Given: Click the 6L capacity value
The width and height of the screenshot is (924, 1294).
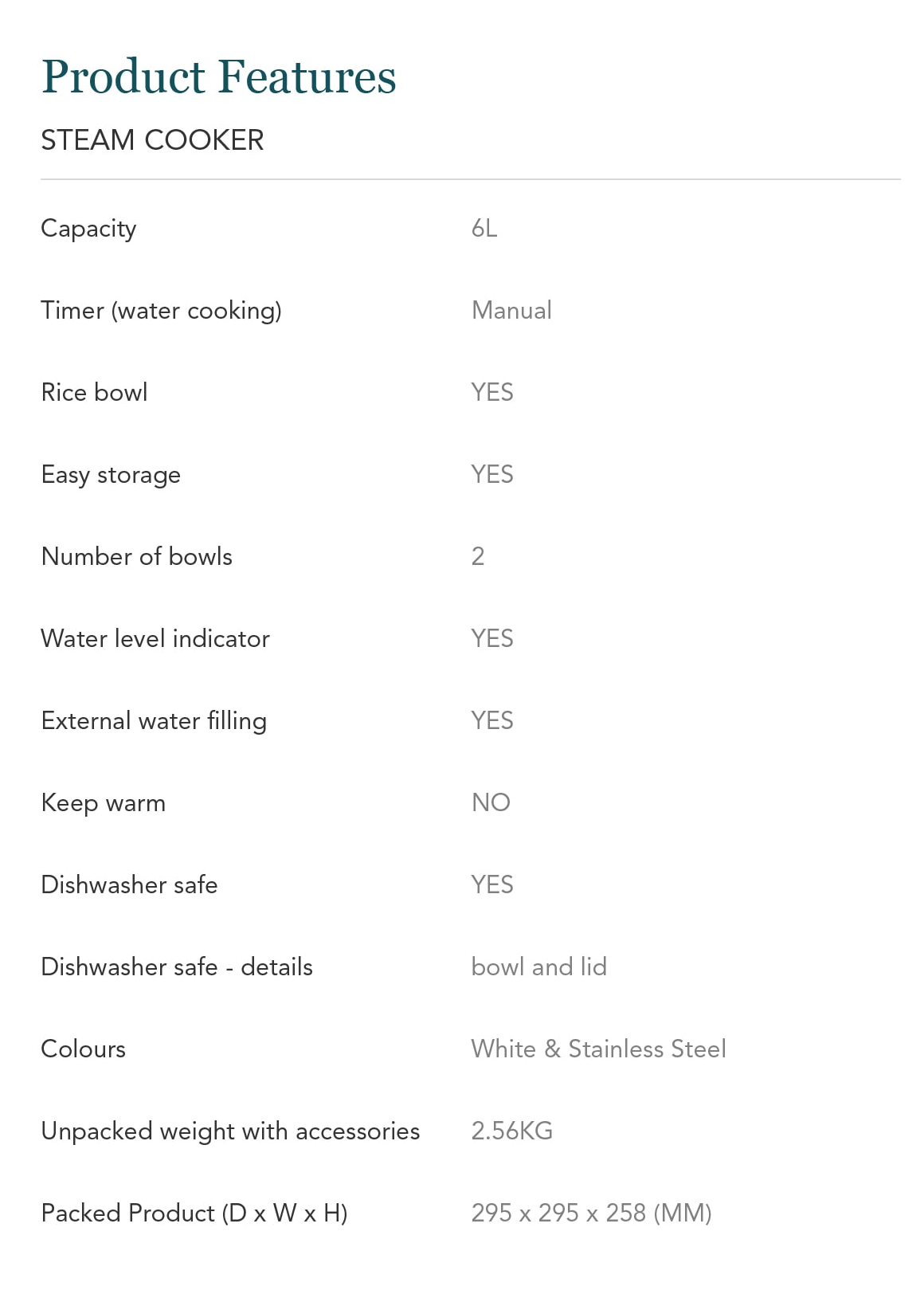Looking at the screenshot, I should click(484, 229).
